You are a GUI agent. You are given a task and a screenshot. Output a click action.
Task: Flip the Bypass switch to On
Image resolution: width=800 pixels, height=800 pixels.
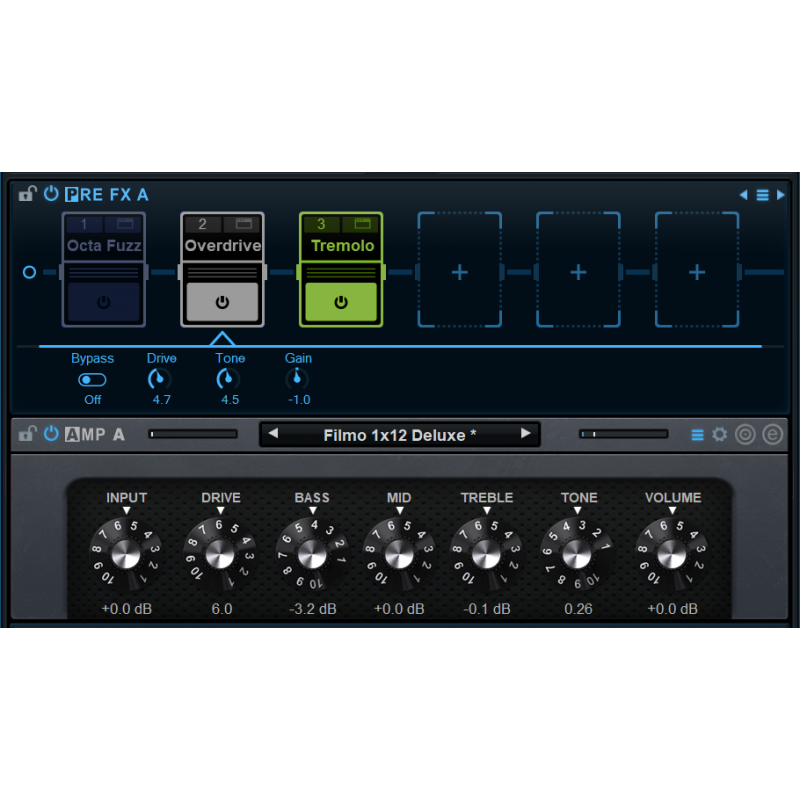click(92, 379)
